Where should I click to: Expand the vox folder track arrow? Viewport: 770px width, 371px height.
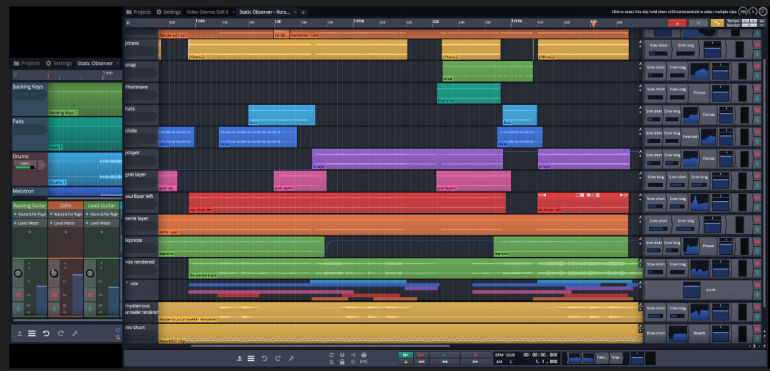[x=127, y=284]
